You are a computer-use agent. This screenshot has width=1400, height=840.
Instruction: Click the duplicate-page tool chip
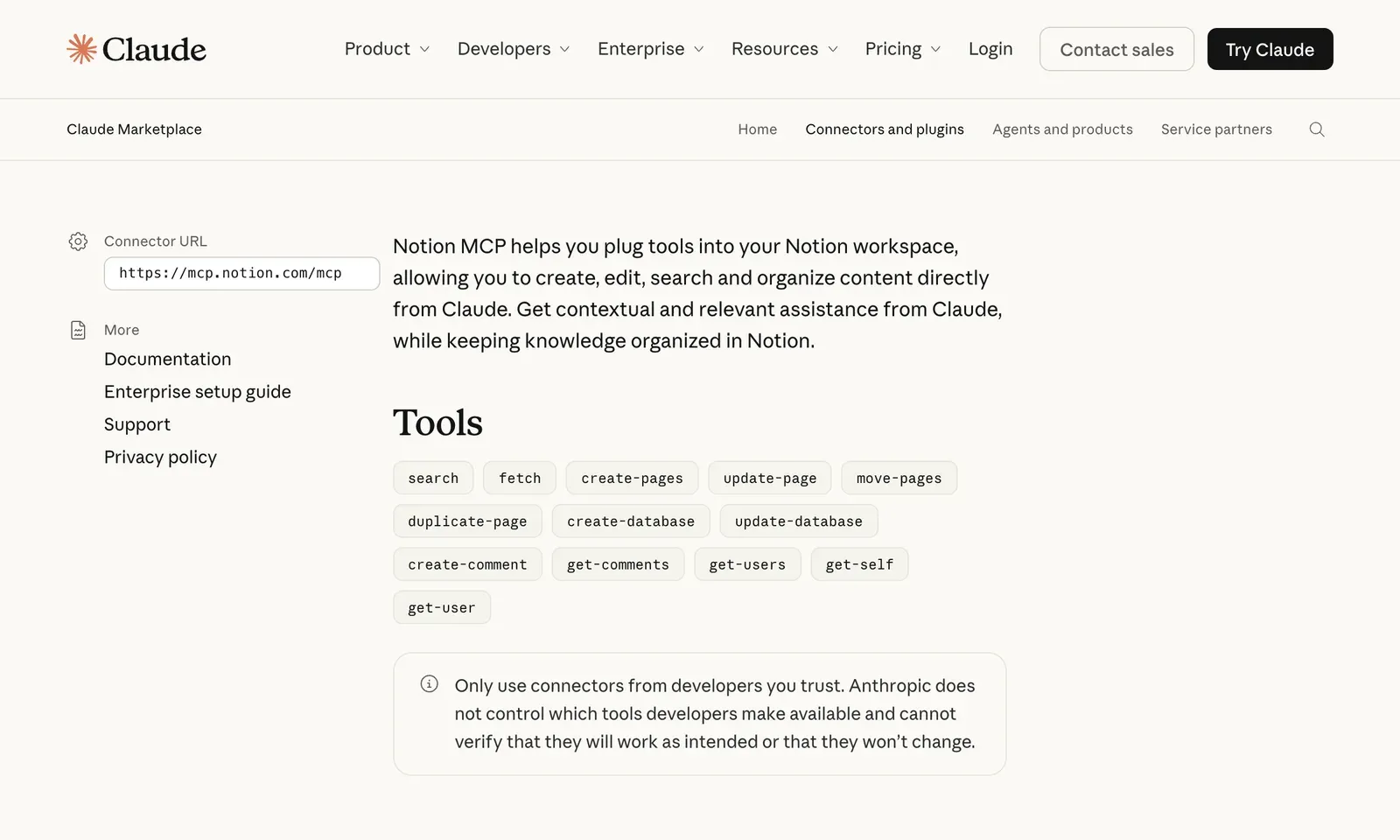click(467, 521)
